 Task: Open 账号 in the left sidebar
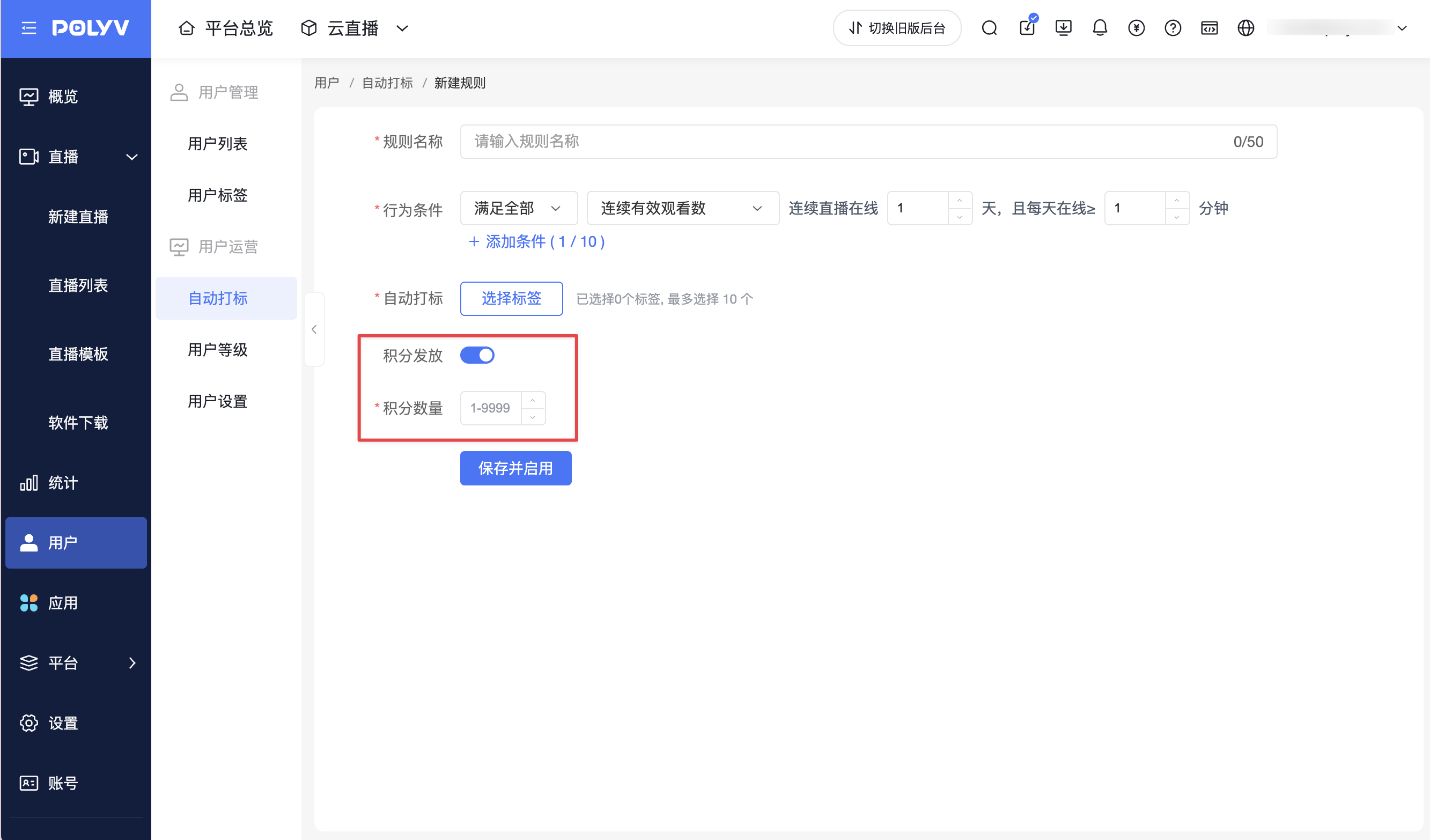click(x=76, y=783)
